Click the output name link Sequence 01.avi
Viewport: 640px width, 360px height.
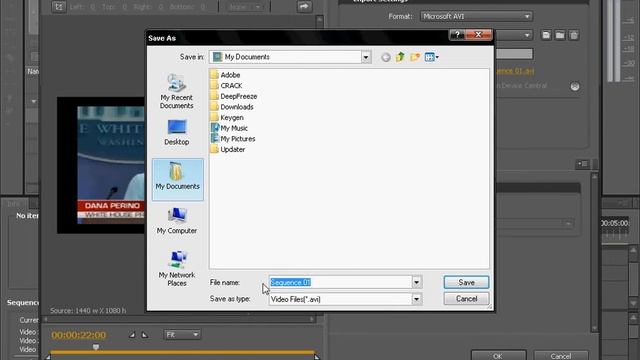[x=514, y=71]
